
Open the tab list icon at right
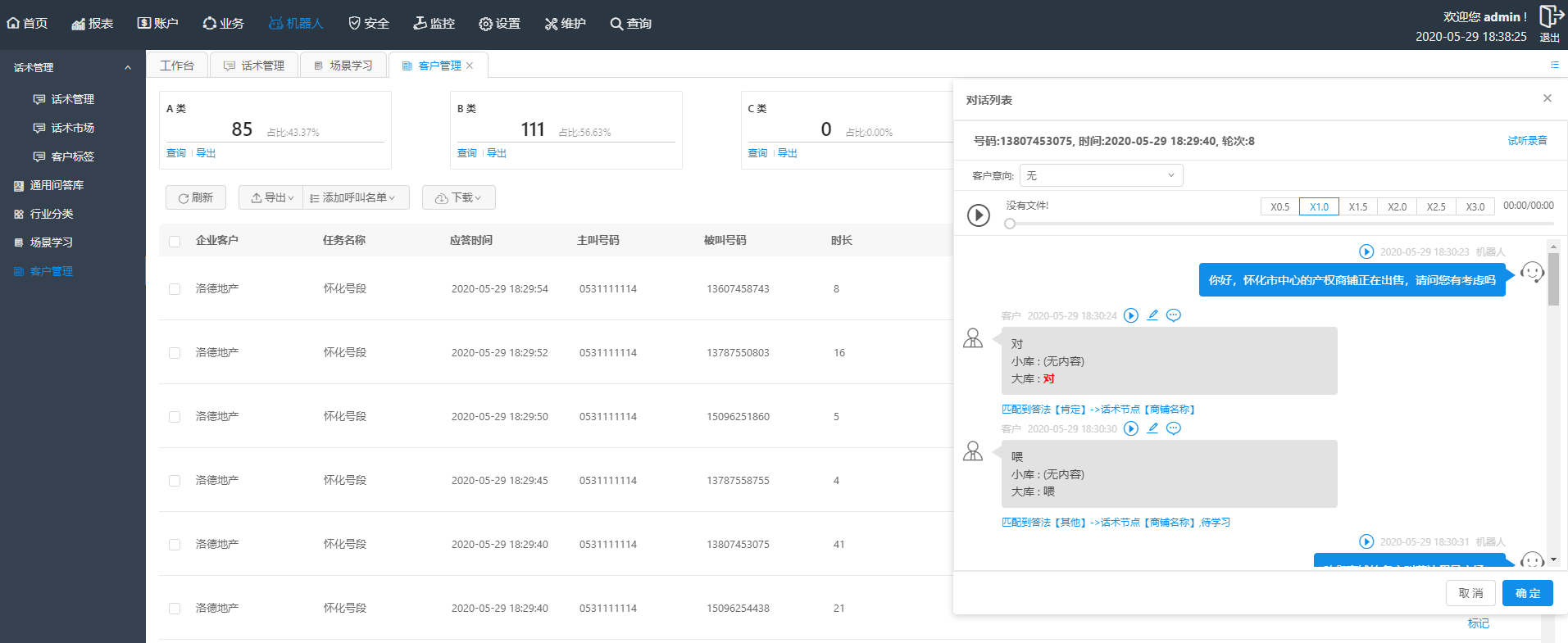(x=1554, y=65)
